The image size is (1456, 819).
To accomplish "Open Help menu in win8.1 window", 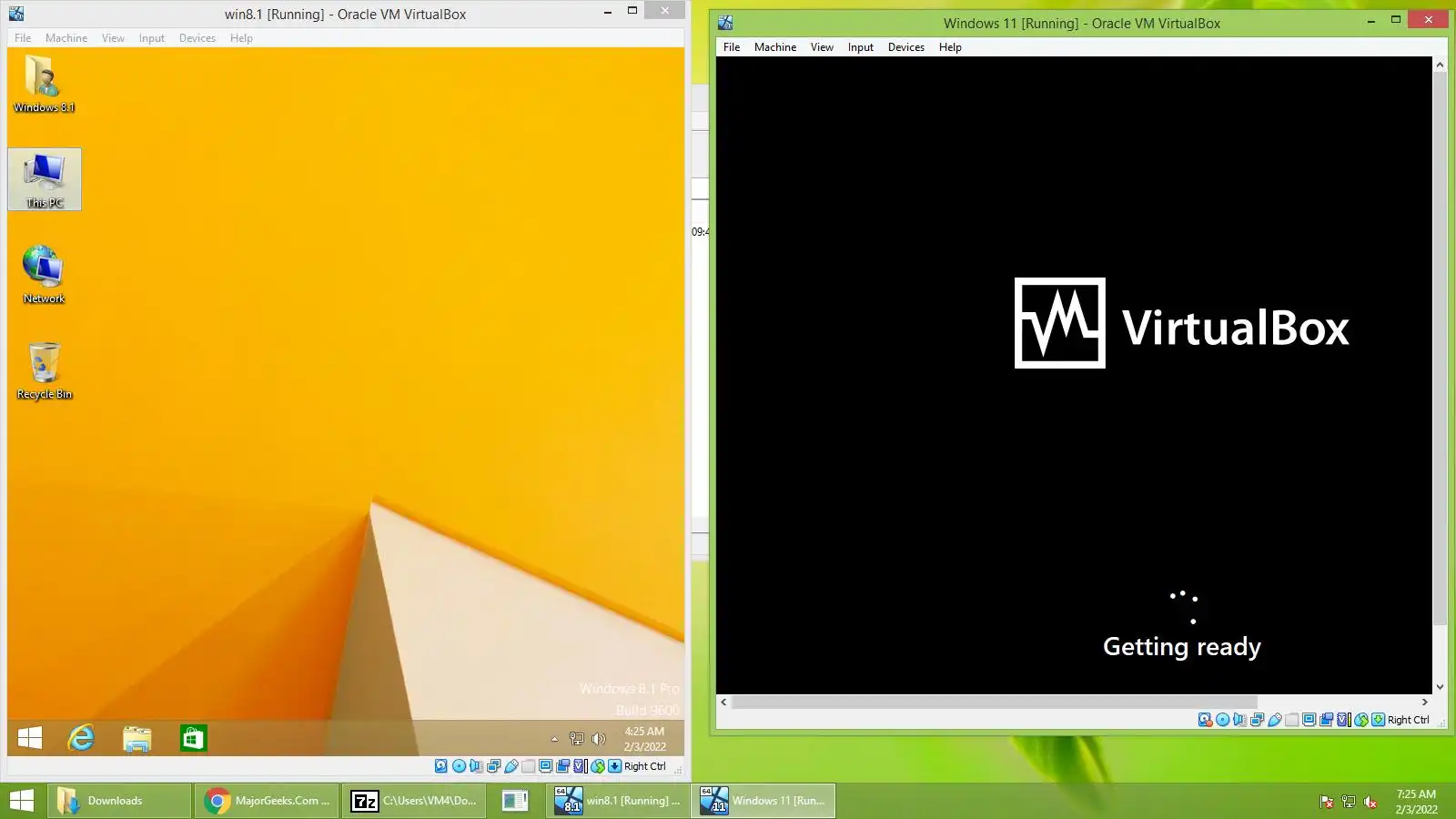I will click(241, 38).
